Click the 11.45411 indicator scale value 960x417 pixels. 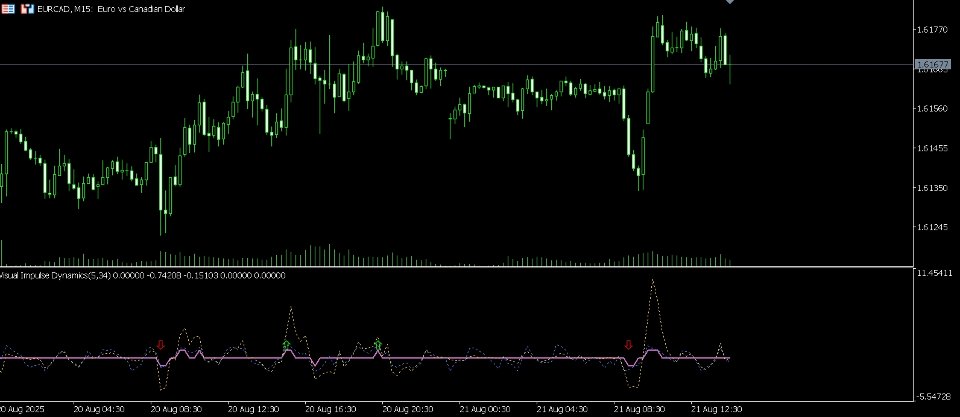[934, 272]
